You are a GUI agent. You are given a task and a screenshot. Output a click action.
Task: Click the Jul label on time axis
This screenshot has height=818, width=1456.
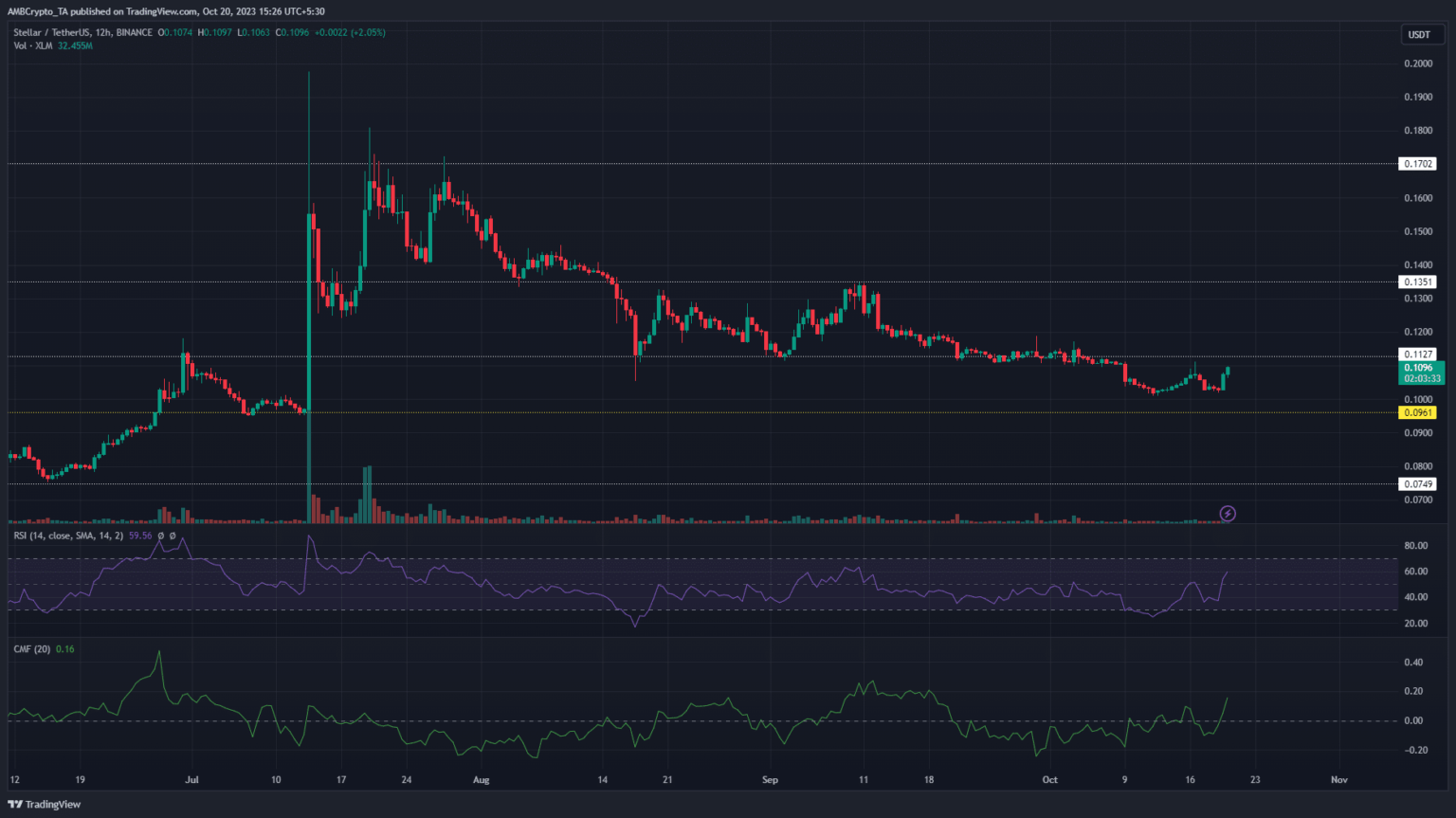click(191, 780)
